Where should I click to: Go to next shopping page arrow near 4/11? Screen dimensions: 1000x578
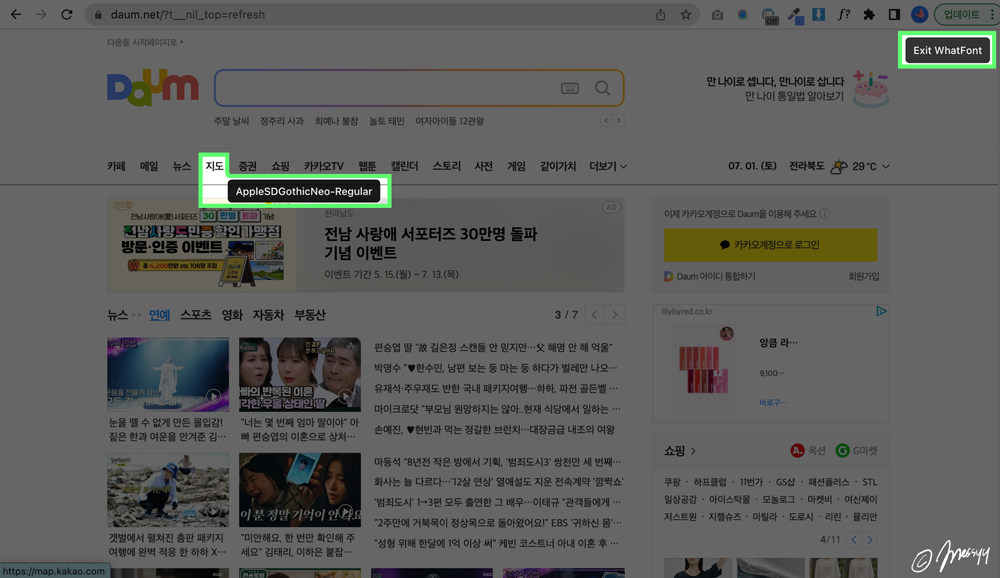pos(870,540)
